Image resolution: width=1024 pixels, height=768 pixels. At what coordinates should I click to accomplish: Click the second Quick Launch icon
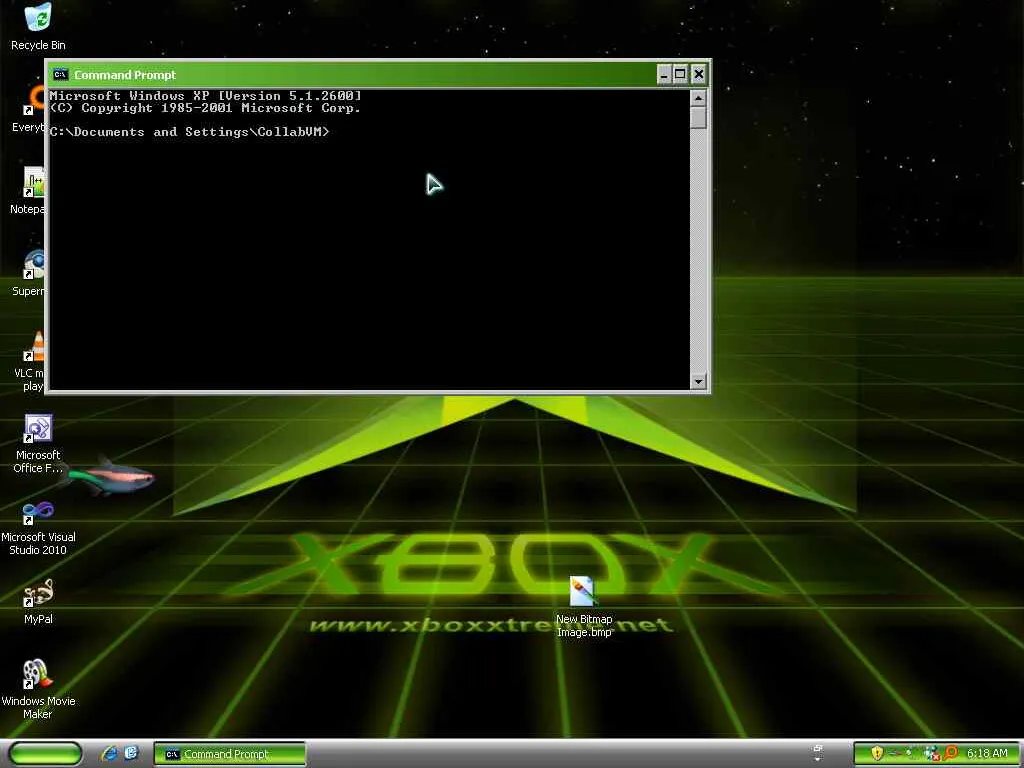click(131, 754)
